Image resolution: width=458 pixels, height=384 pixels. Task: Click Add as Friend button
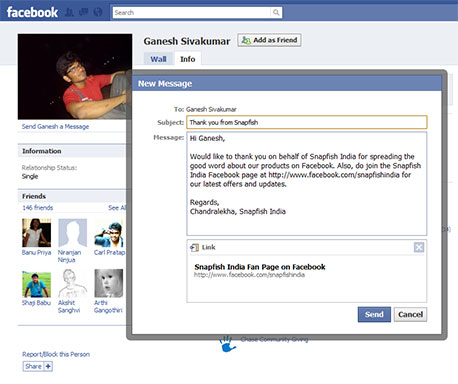pos(269,40)
